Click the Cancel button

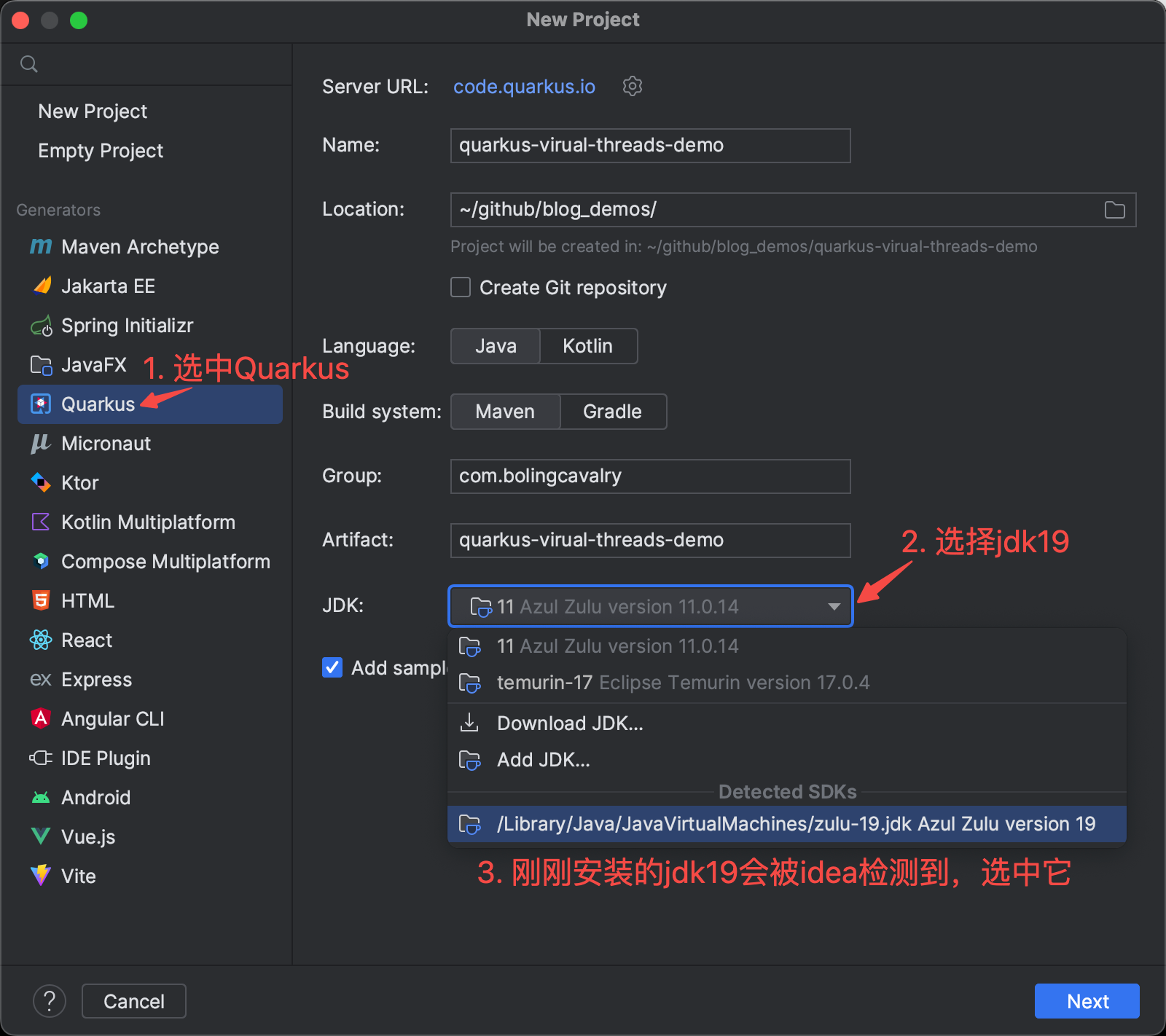pos(134,1001)
